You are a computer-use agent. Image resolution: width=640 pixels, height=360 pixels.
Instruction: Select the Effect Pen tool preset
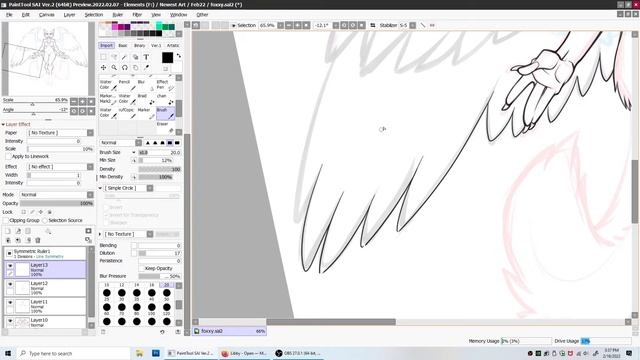tap(165, 85)
